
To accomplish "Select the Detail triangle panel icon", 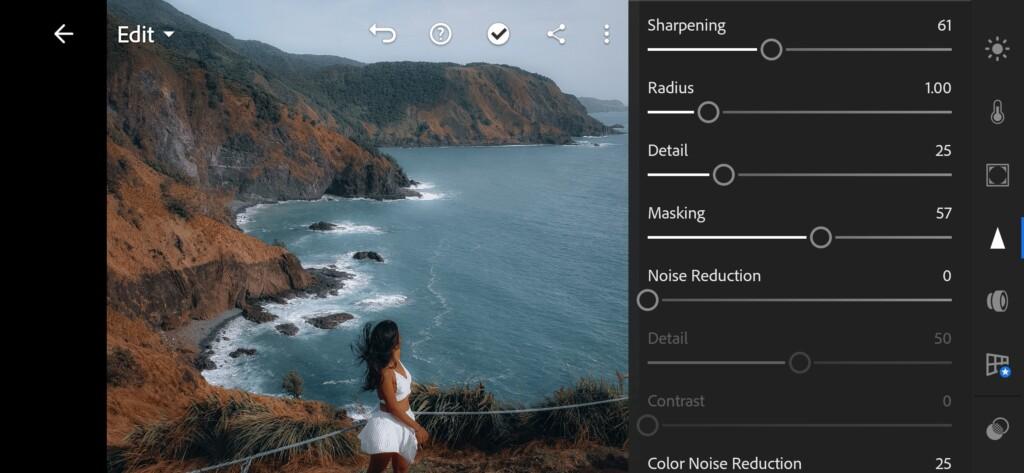I will 997,239.
